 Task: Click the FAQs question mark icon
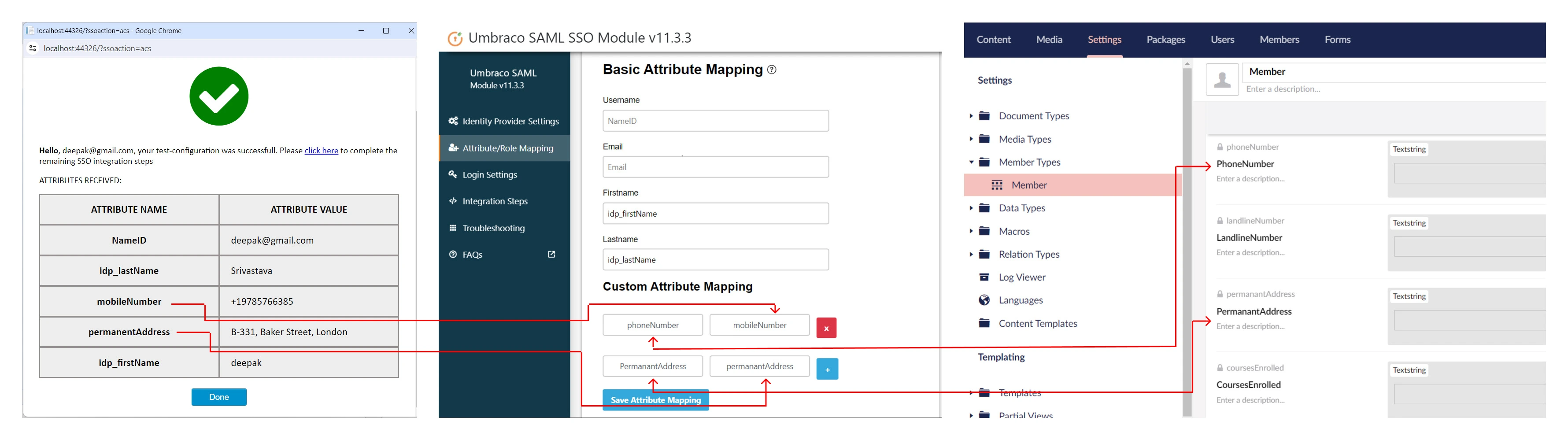coord(452,255)
